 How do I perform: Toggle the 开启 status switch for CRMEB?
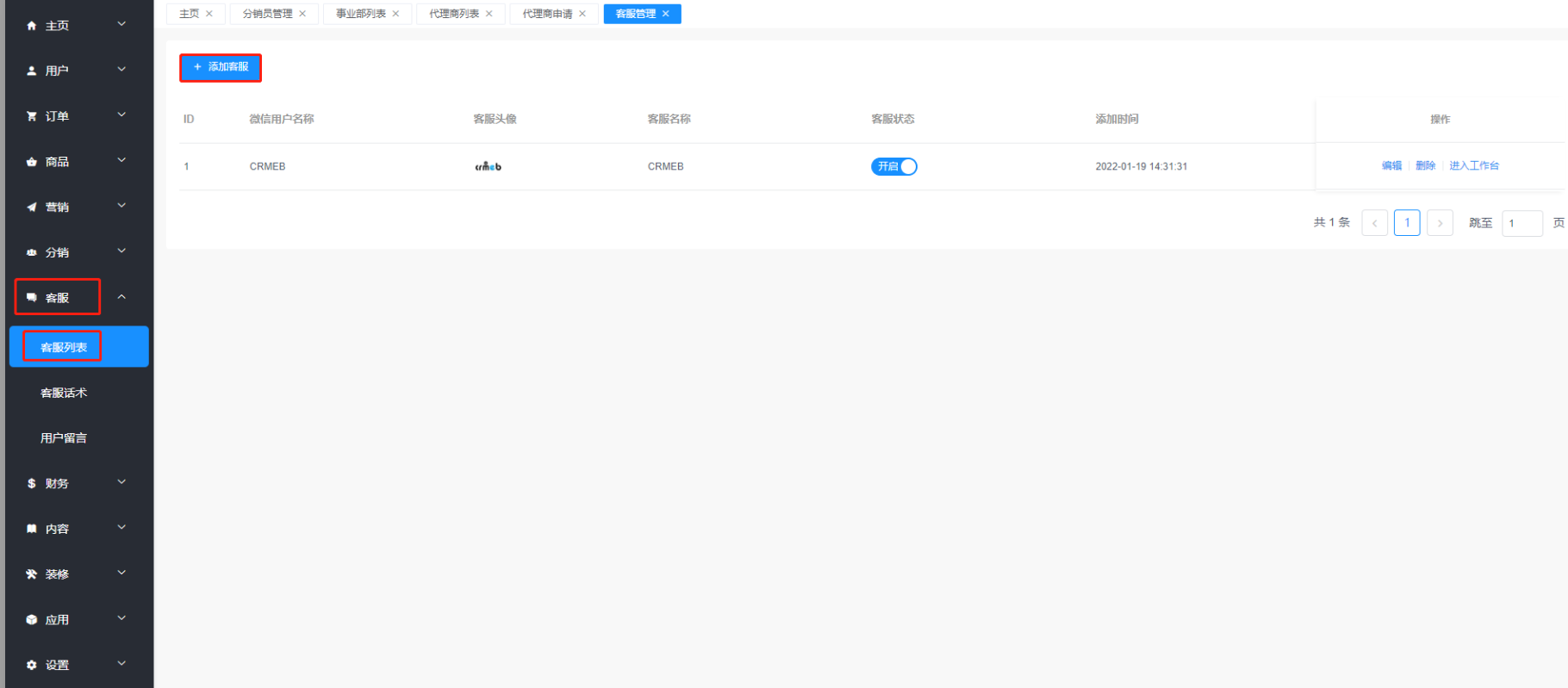pyautogui.click(x=893, y=166)
